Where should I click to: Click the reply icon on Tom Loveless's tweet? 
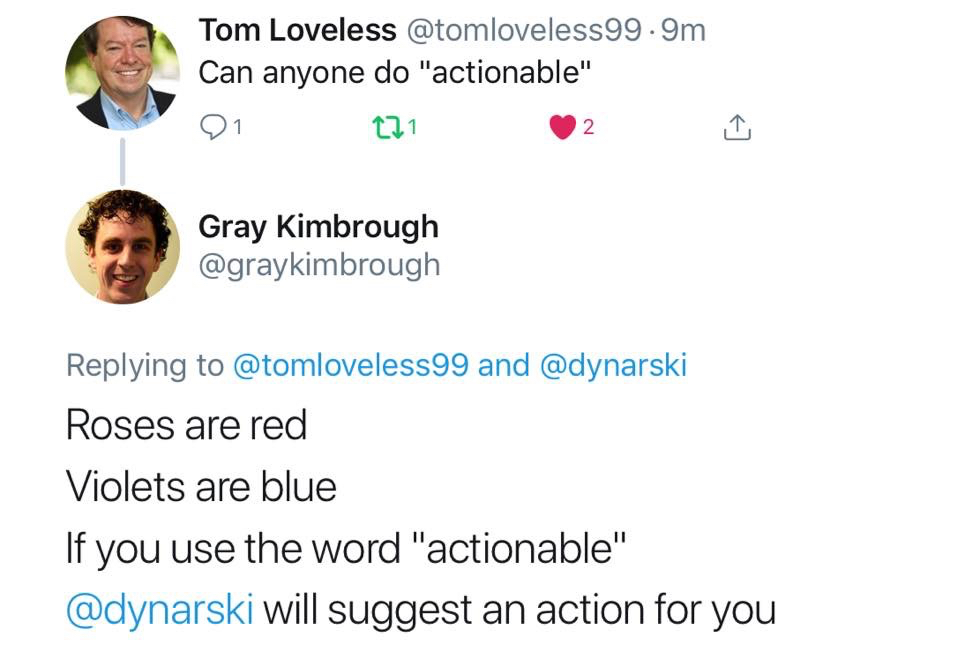[214, 127]
